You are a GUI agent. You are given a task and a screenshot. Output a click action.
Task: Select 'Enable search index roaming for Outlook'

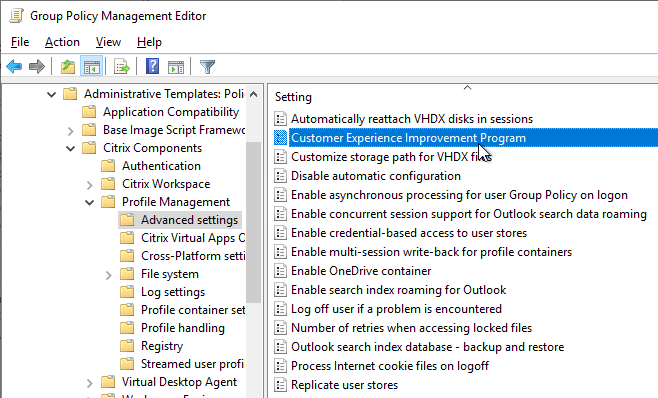[398, 290]
